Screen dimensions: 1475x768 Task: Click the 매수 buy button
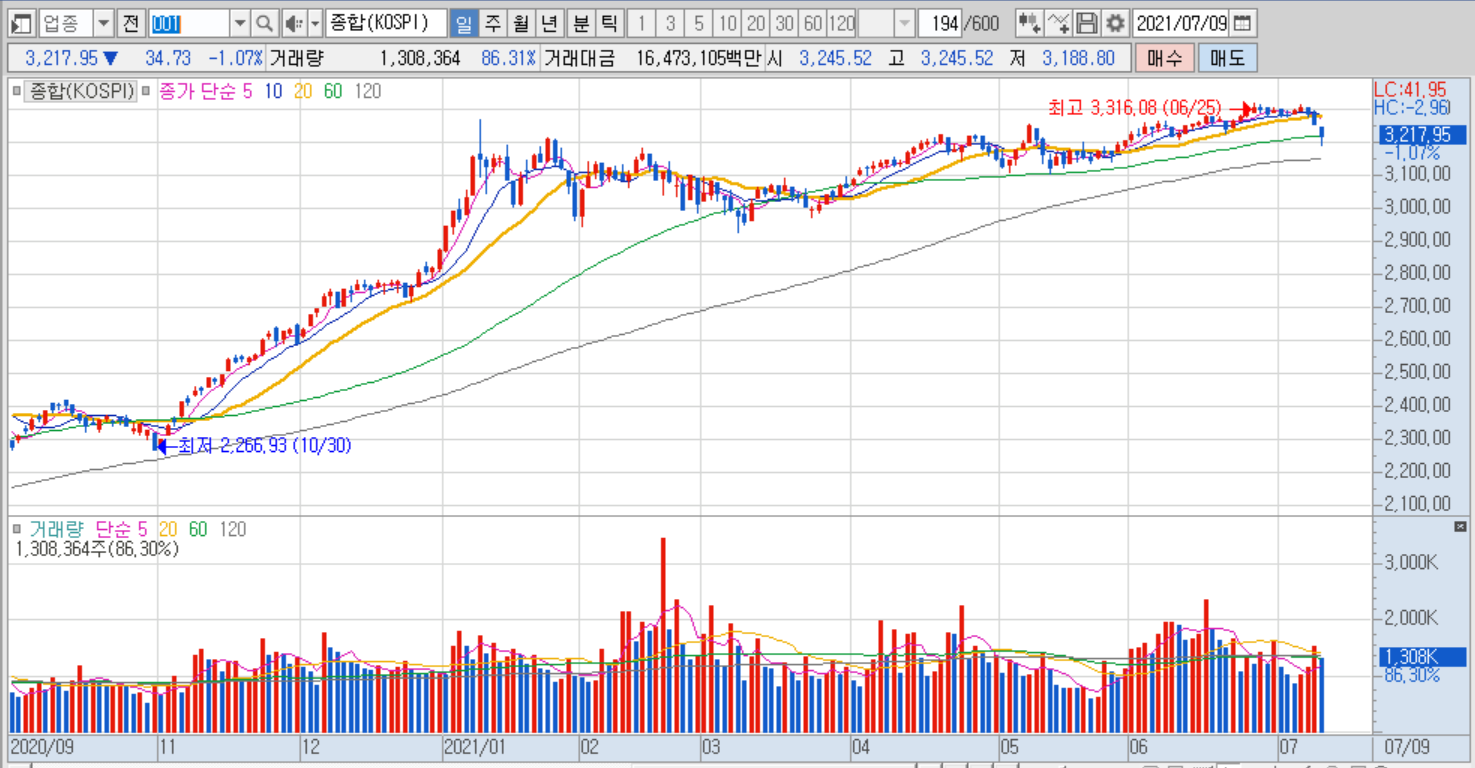(1164, 58)
